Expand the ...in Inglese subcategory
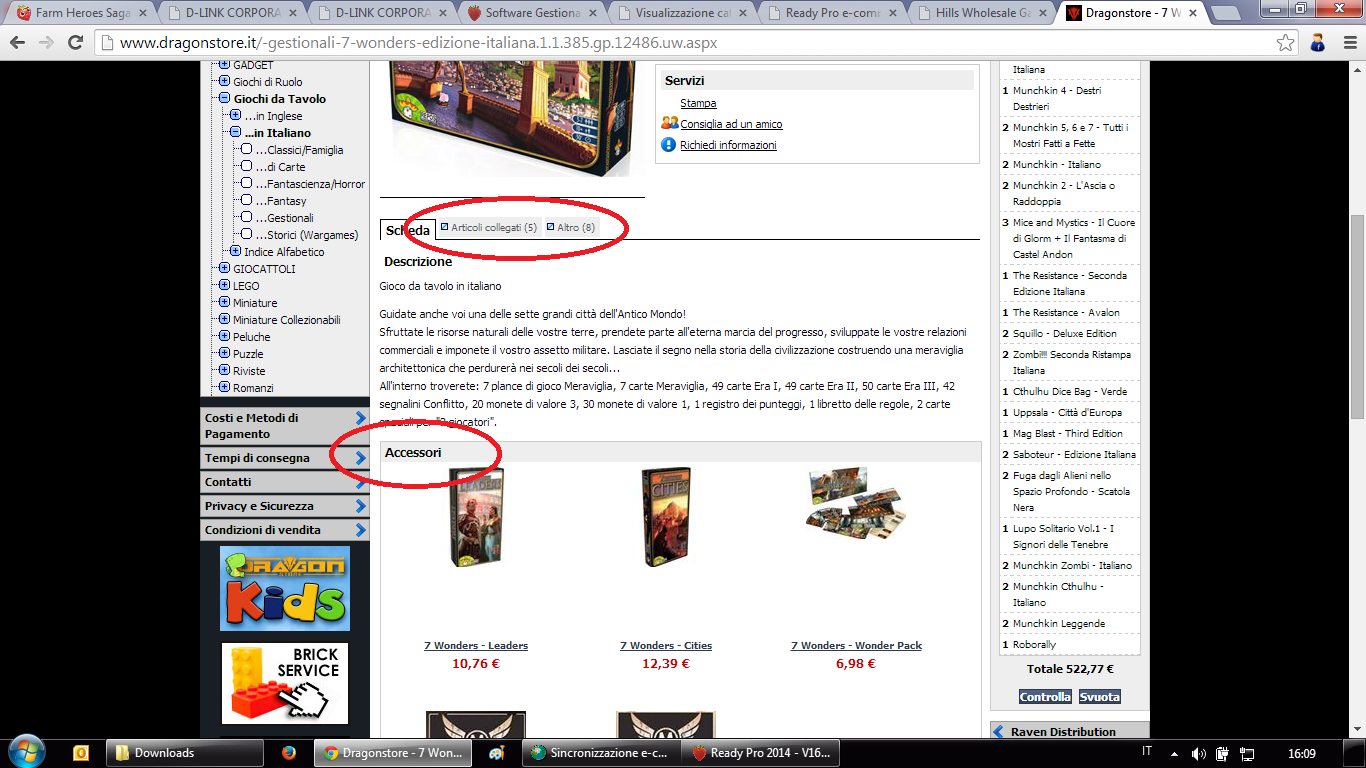 (x=235, y=116)
